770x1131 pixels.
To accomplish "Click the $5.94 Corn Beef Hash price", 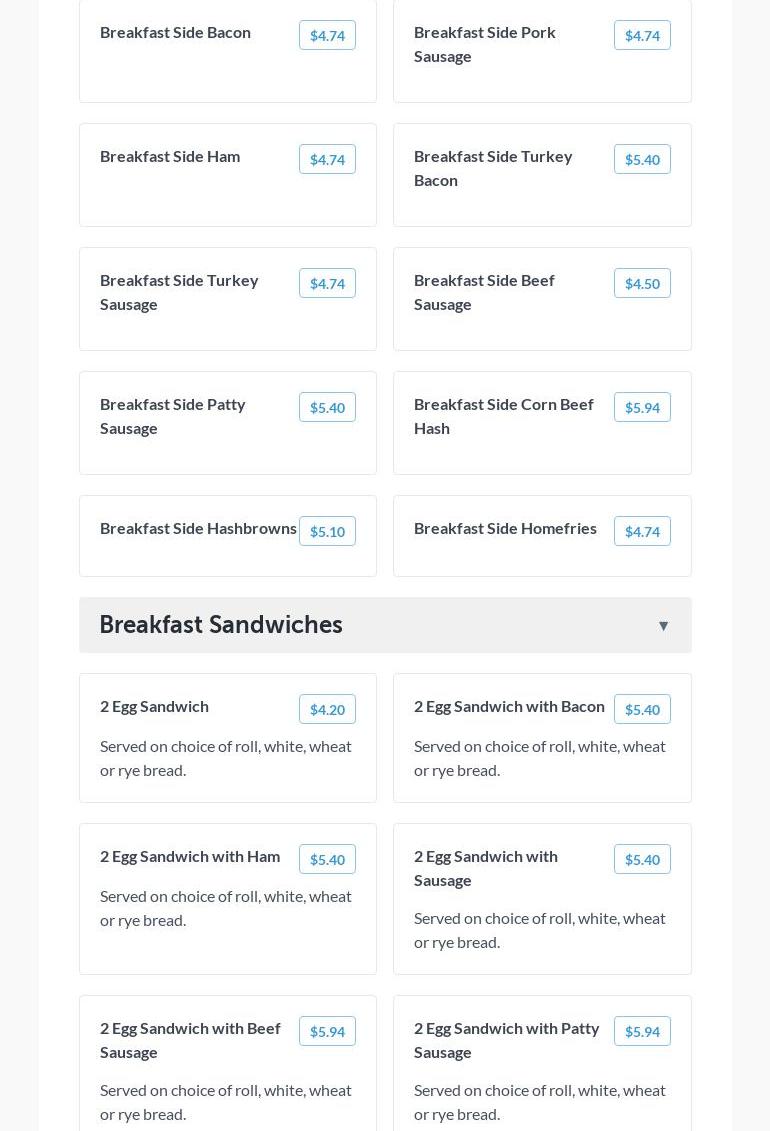I will point(642,408).
